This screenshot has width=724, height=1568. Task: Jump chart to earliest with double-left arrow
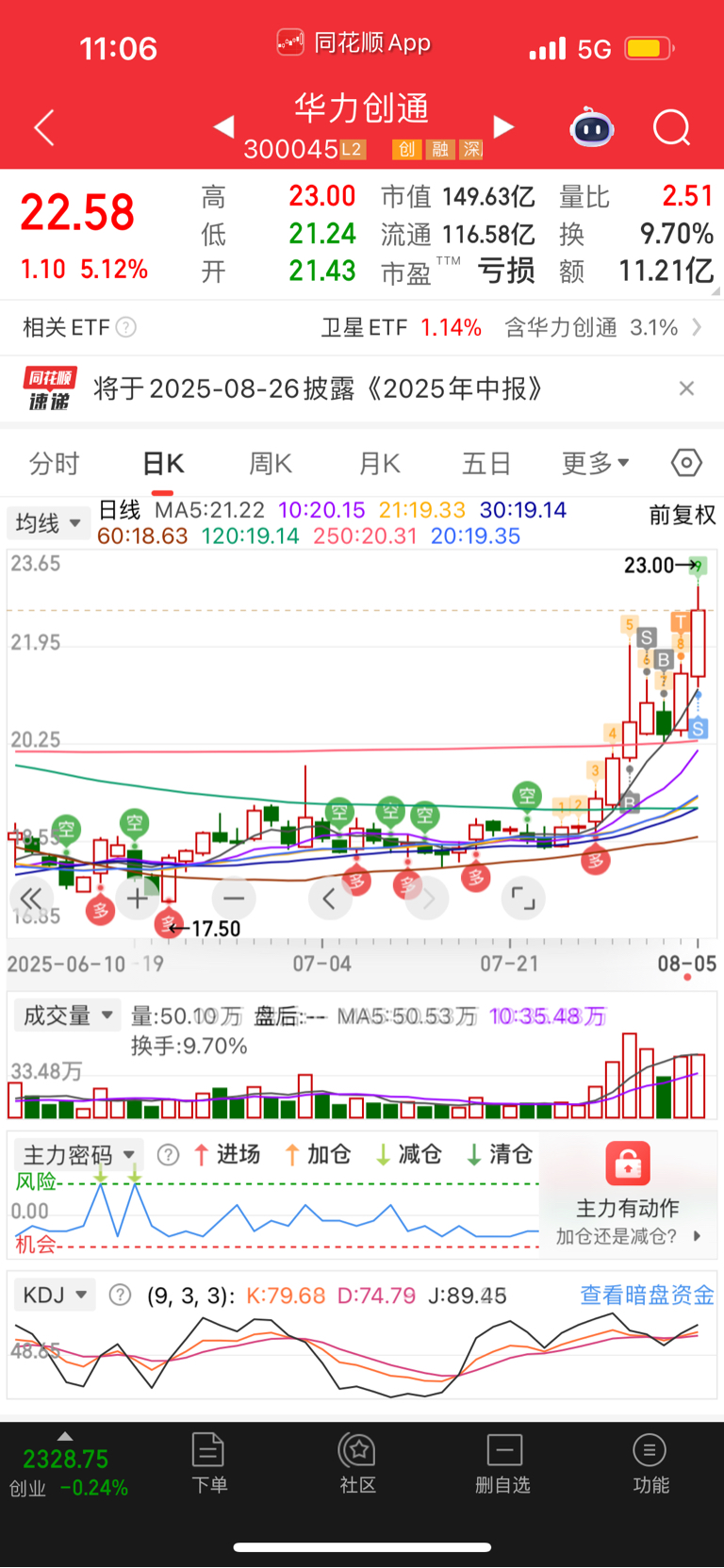pyautogui.click(x=31, y=899)
